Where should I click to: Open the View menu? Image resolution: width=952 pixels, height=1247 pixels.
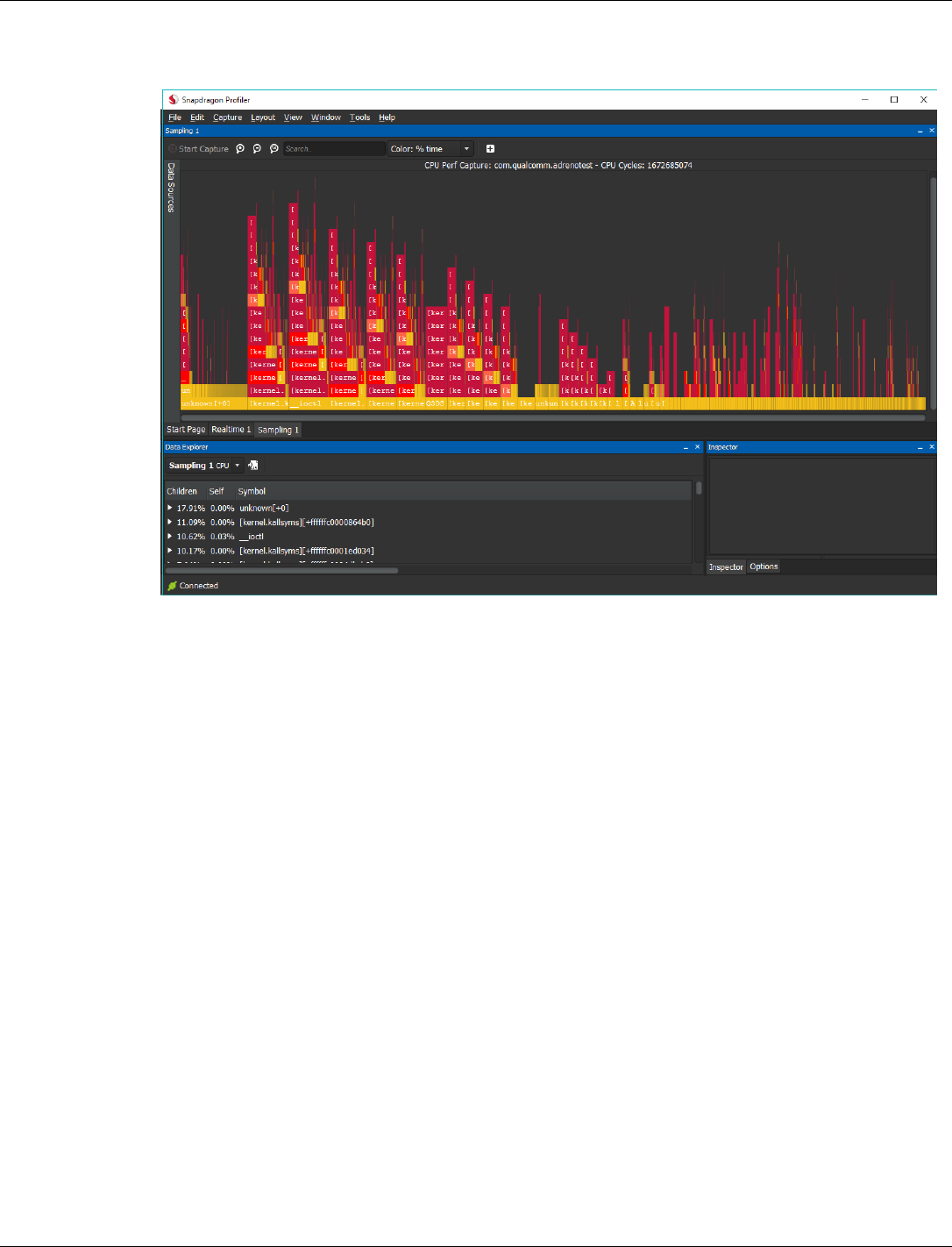(293, 118)
